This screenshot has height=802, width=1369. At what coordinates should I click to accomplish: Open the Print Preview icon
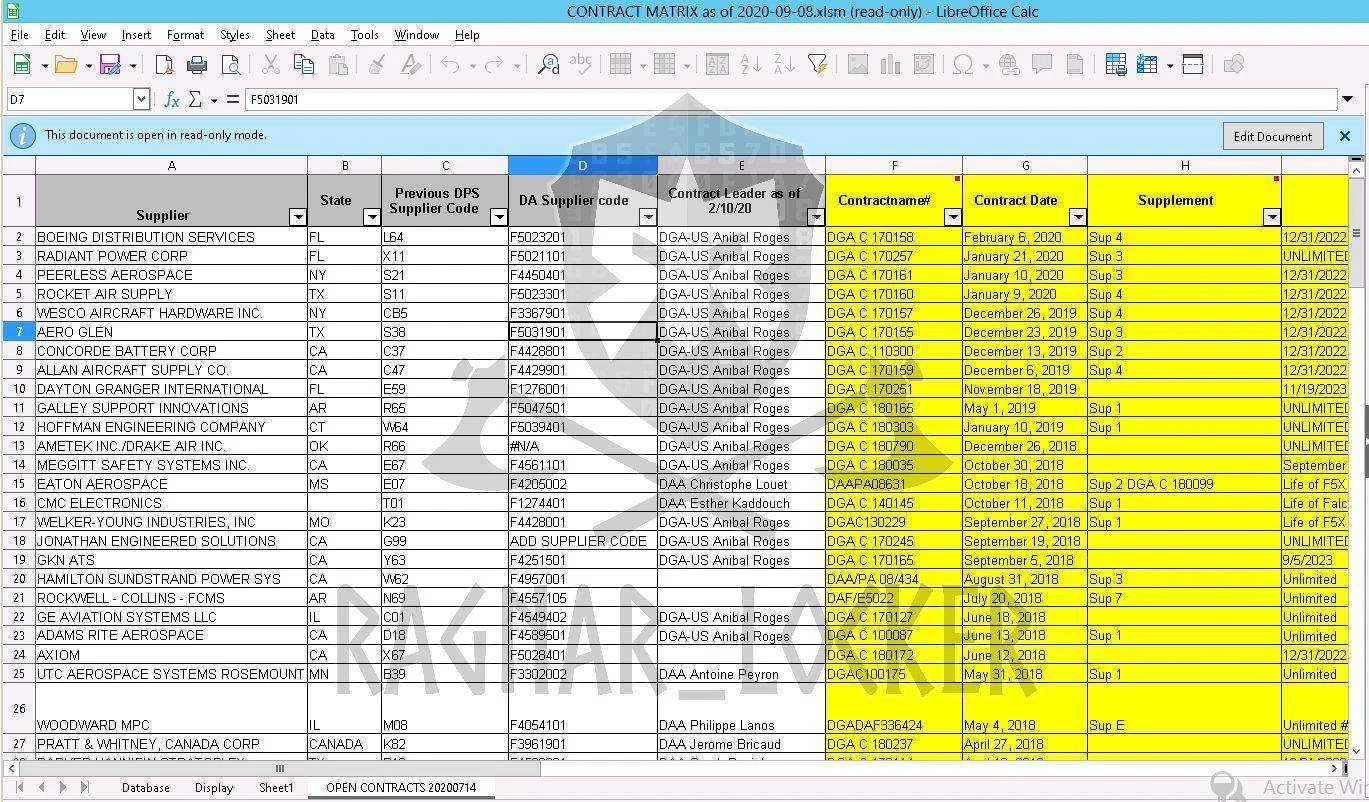[231, 65]
